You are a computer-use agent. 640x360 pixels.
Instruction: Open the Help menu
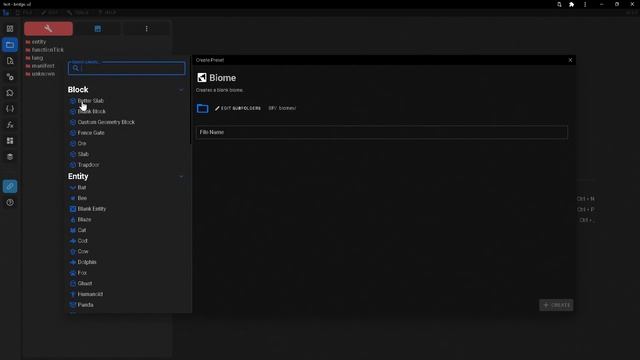coord(107,13)
